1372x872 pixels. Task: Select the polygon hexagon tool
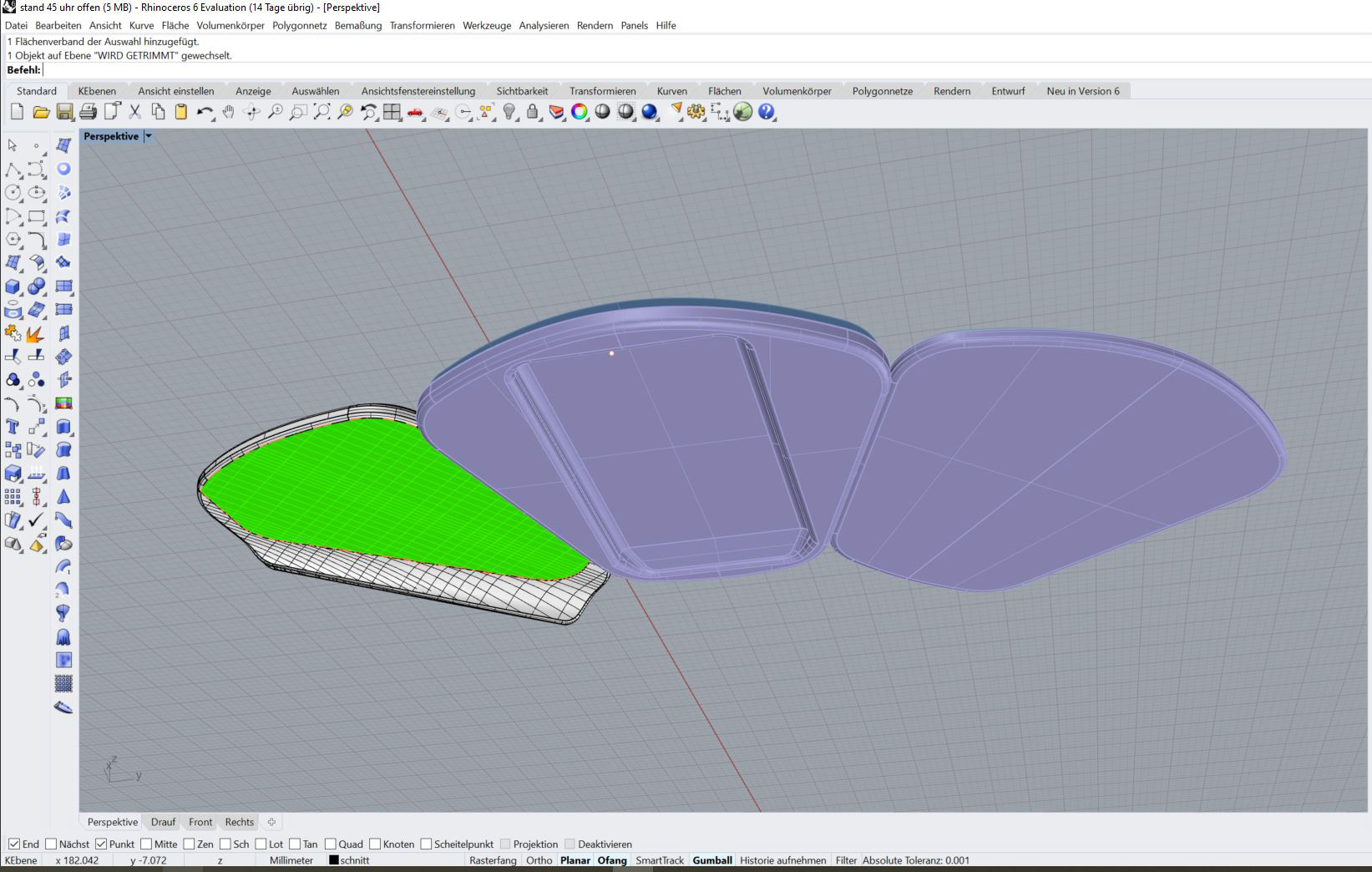coord(13,240)
